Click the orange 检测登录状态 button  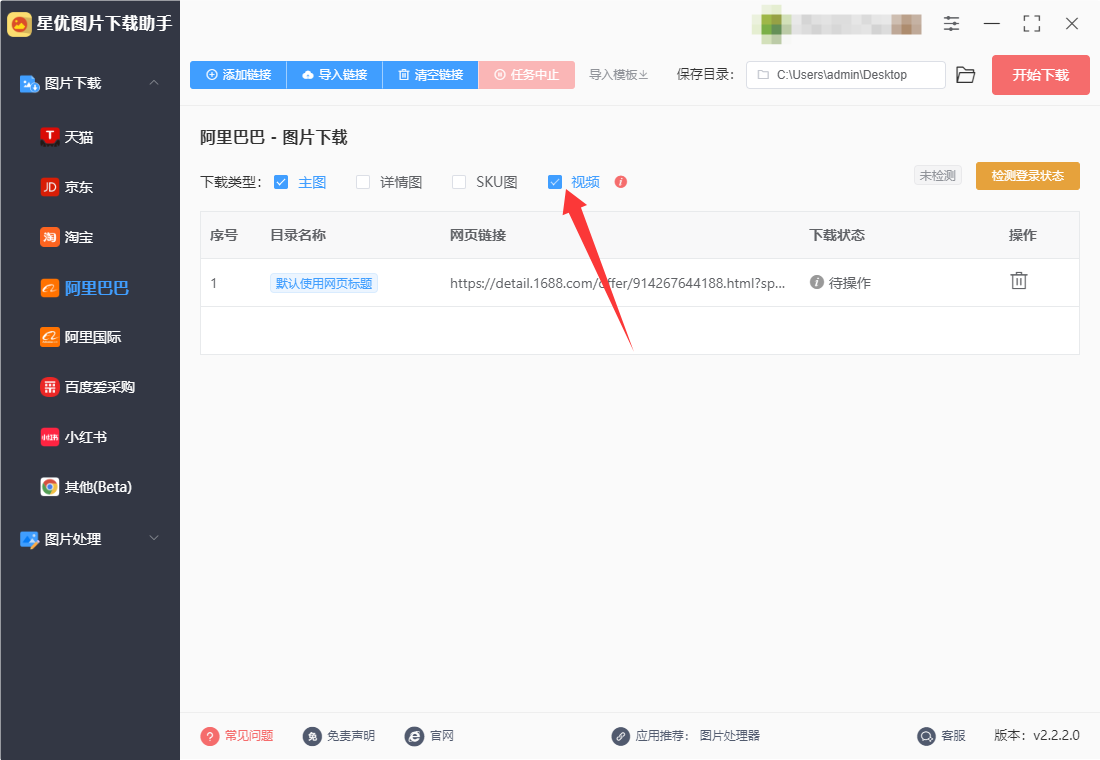[x=1028, y=176]
